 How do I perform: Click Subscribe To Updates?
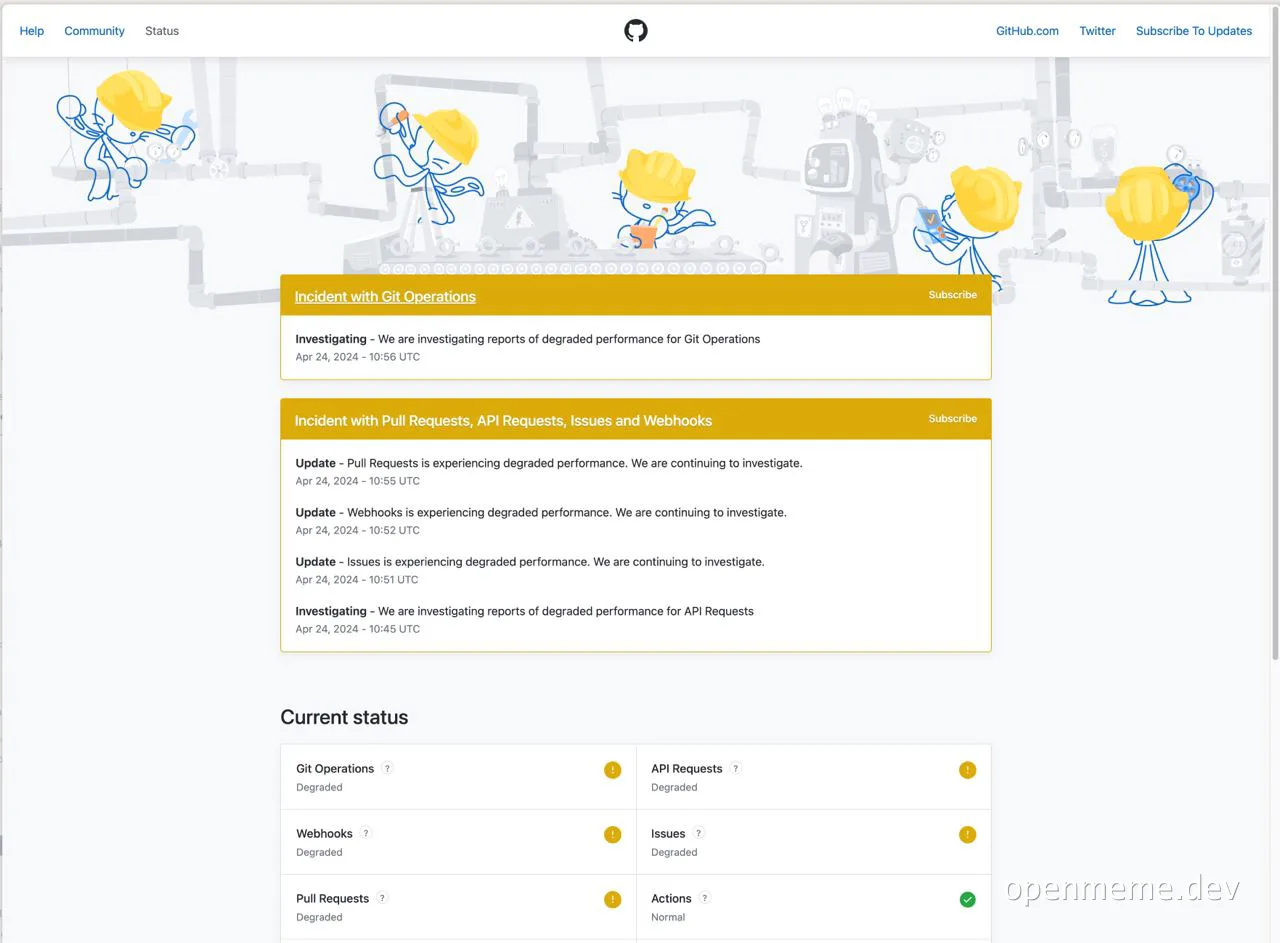1194,31
